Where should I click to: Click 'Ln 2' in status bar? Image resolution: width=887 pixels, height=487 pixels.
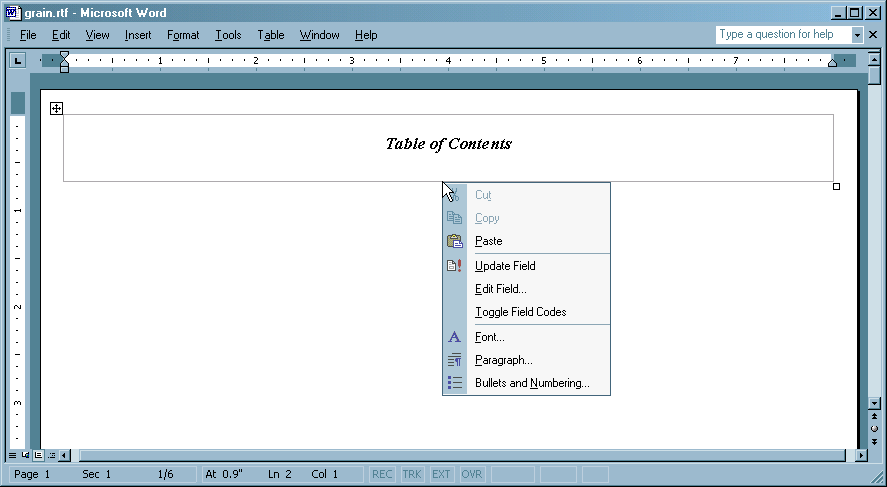280,475
